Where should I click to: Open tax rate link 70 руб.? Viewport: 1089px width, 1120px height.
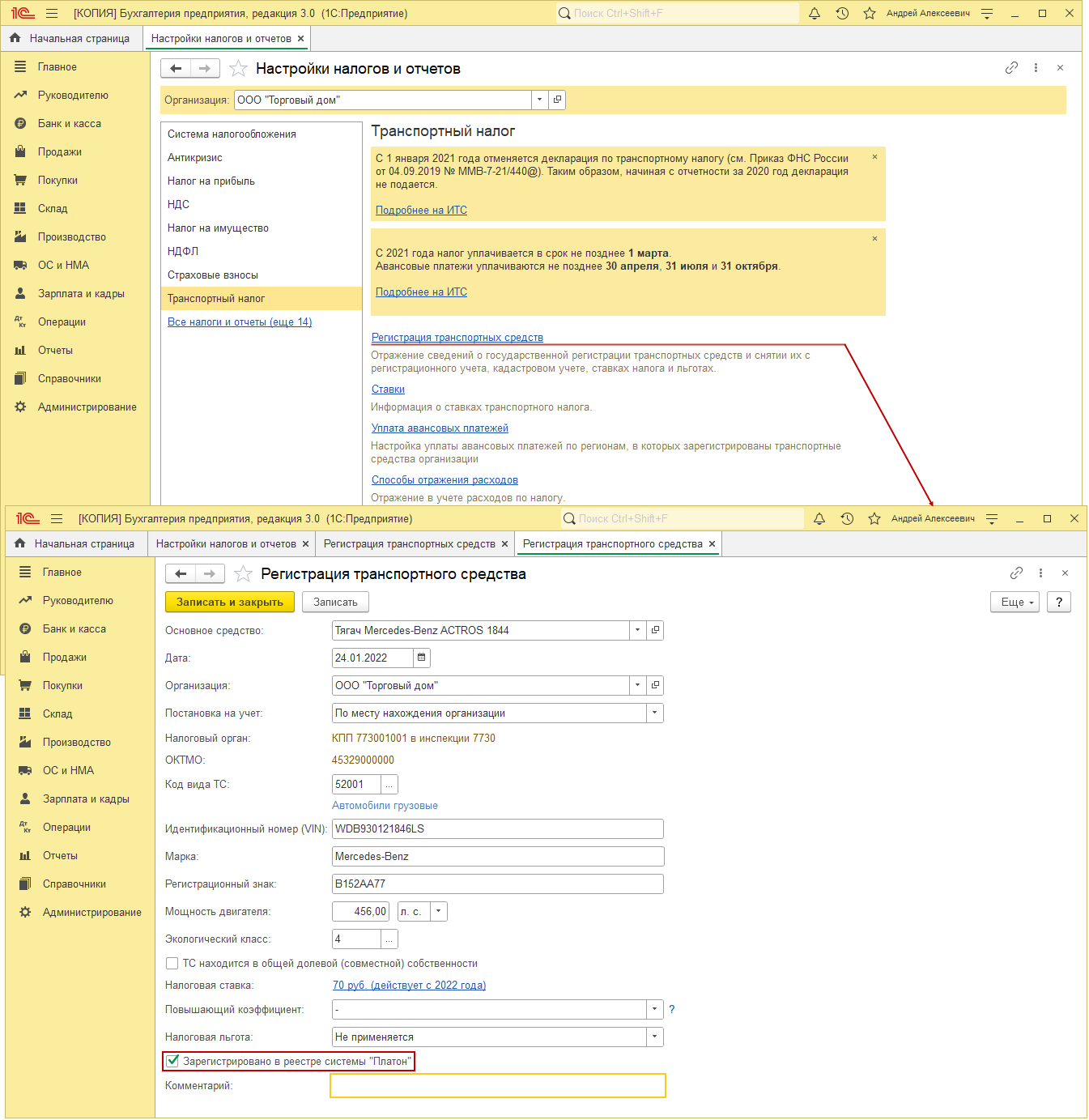(409, 985)
